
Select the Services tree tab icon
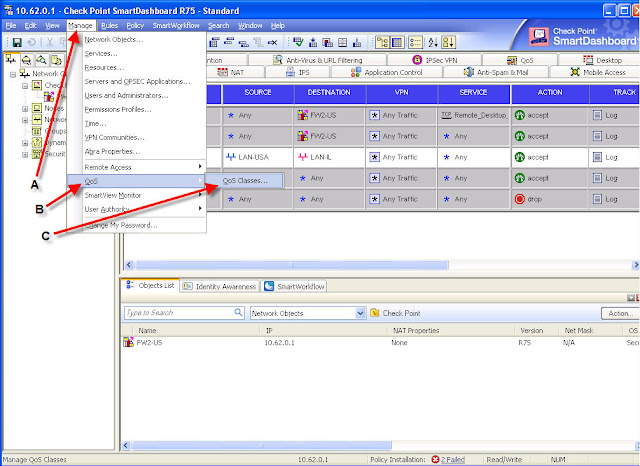tap(27, 60)
